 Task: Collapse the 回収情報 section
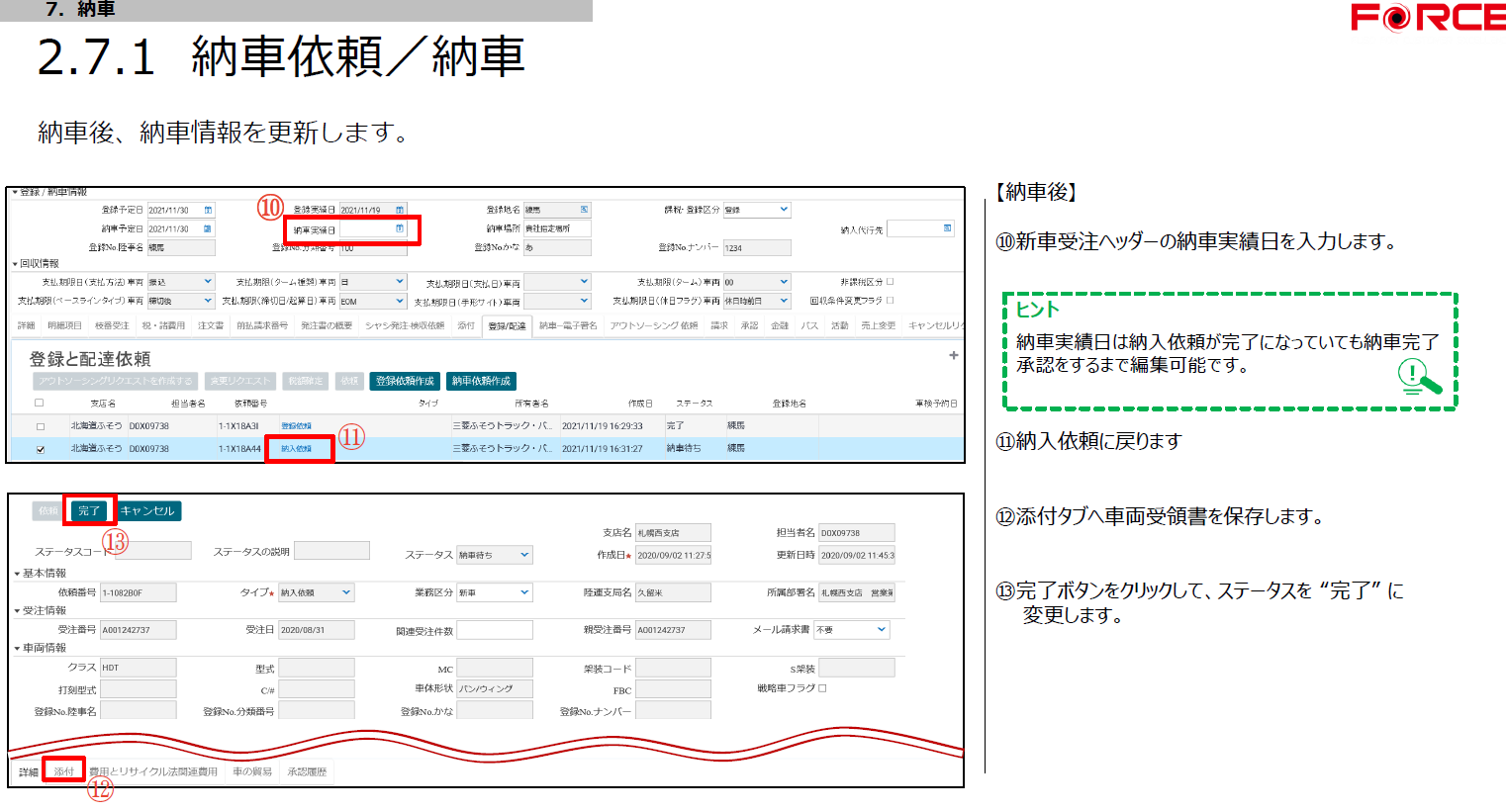[x=16, y=264]
